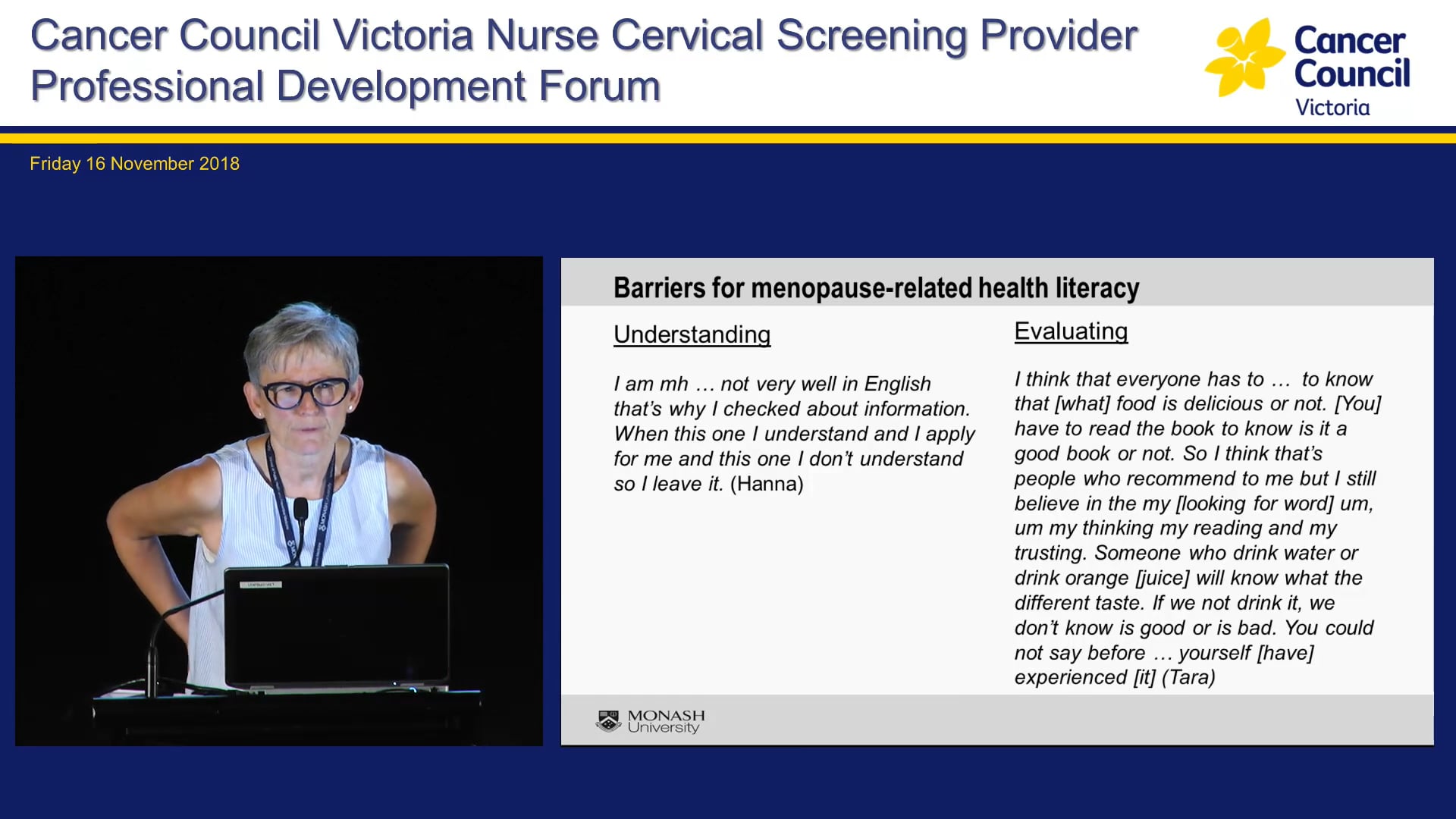Click the Monash University text link
Viewport: 1456px width, 819px height.
(x=665, y=719)
